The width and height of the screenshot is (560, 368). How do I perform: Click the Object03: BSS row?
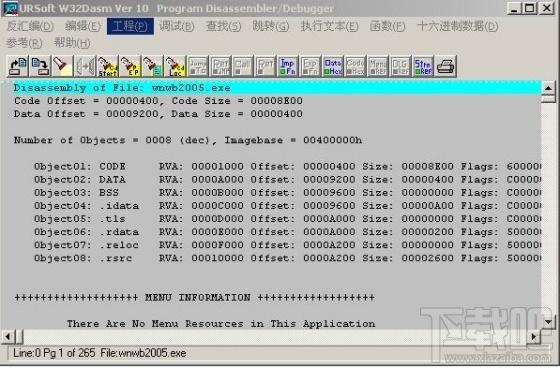pos(287,193)
